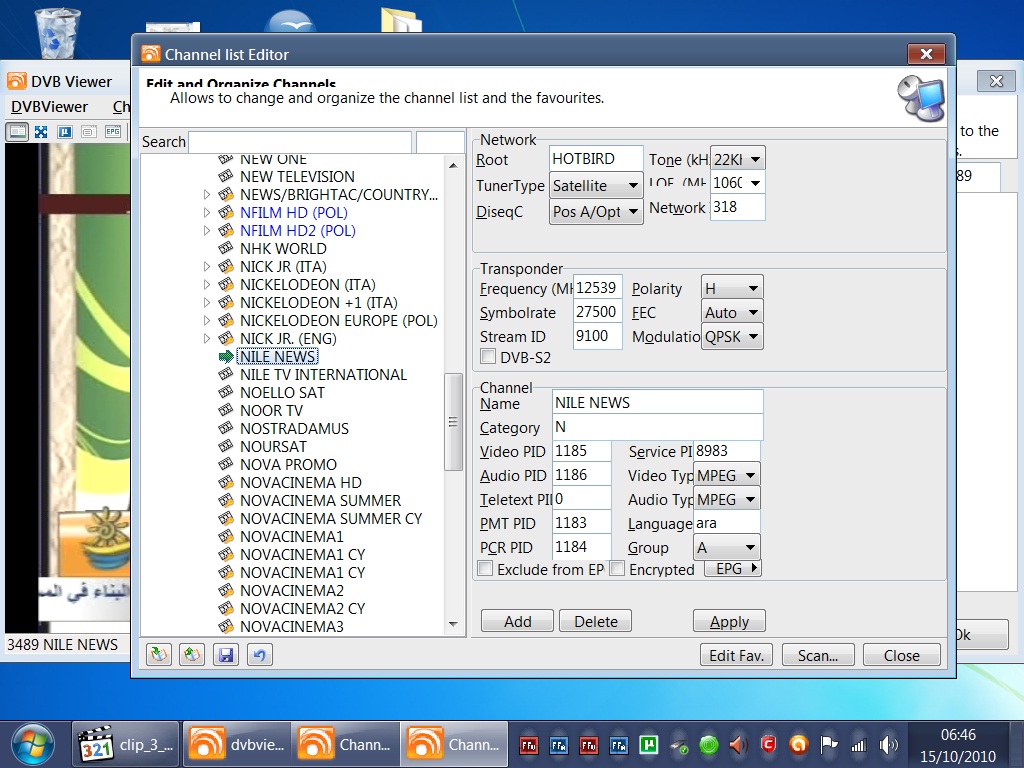Mark the channel as Encrypted
1024x768 pixels.
(617, 568)
